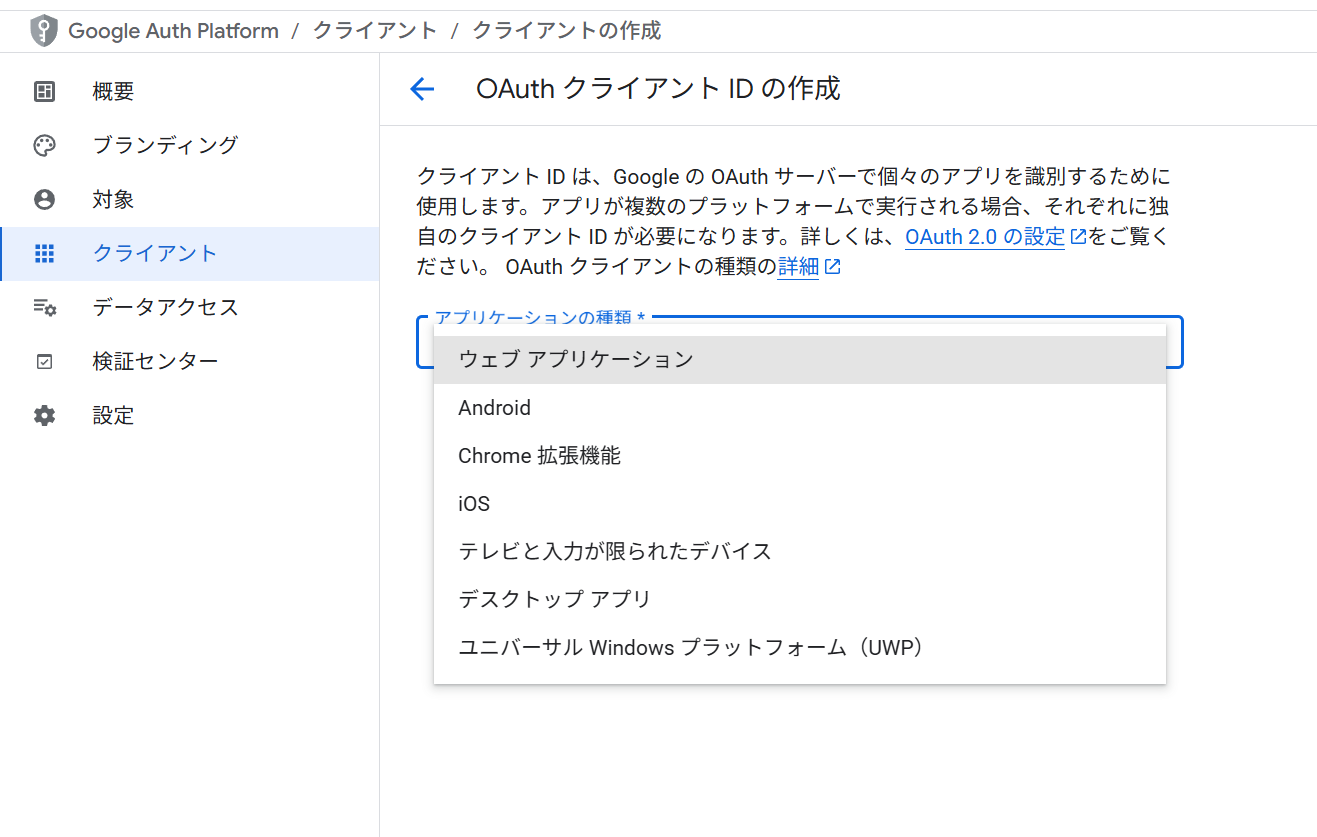Image resolution: width=1317 pixels, height=837 pixels.
Task: Select ウェブ アプリケーション from the dropdown
Action: pos(576,360)
